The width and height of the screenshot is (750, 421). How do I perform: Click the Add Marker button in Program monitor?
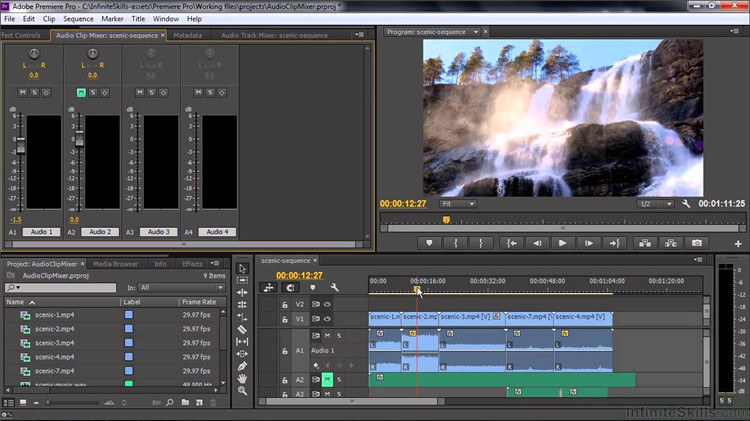pos(429,243)
